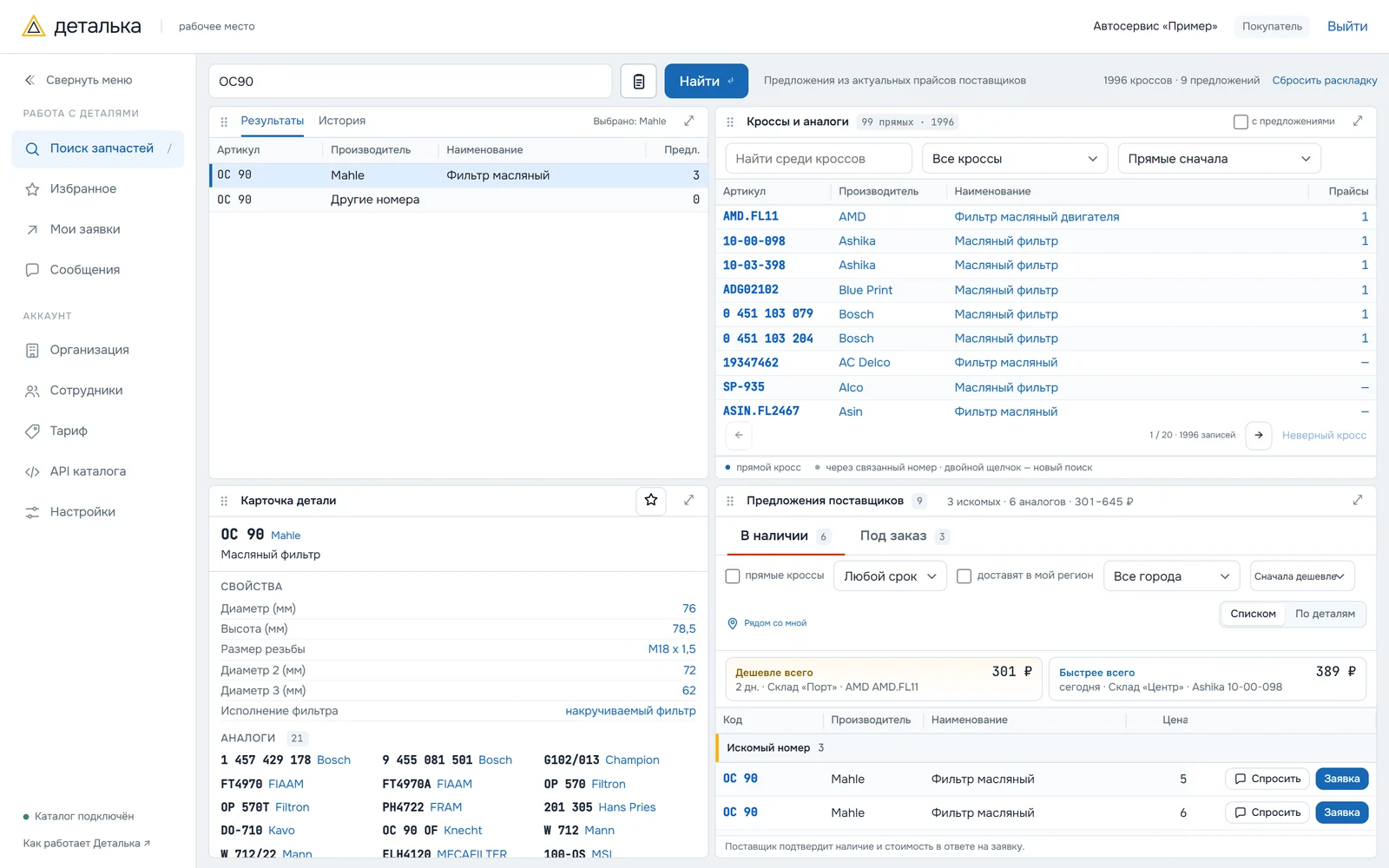Open the Быстрее всего 389 ₽ offer card
The width and height of the screenshot is (1389, 868).
[x=1208, y=679]
